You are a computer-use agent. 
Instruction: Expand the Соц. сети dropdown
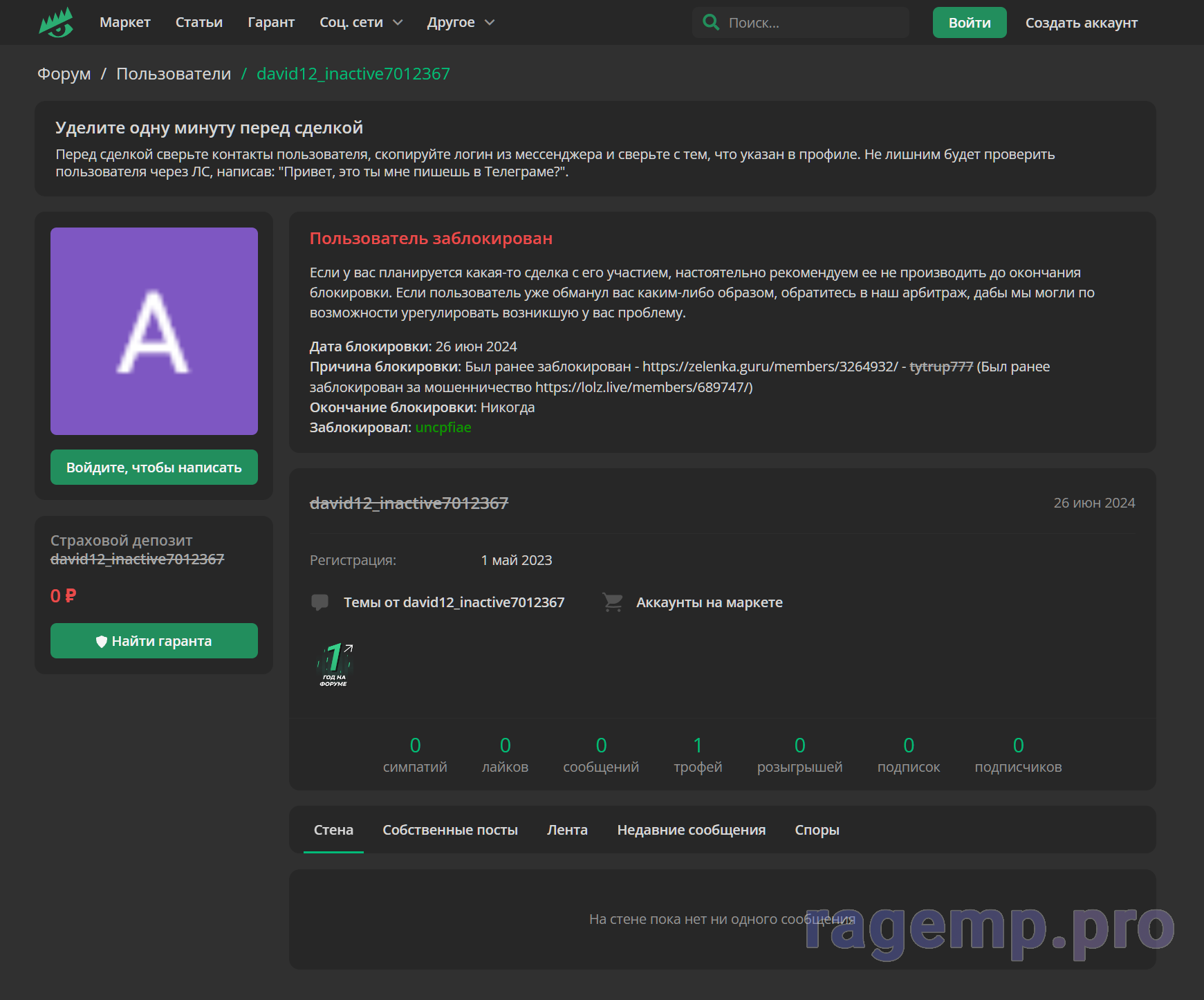click(361, 22)
